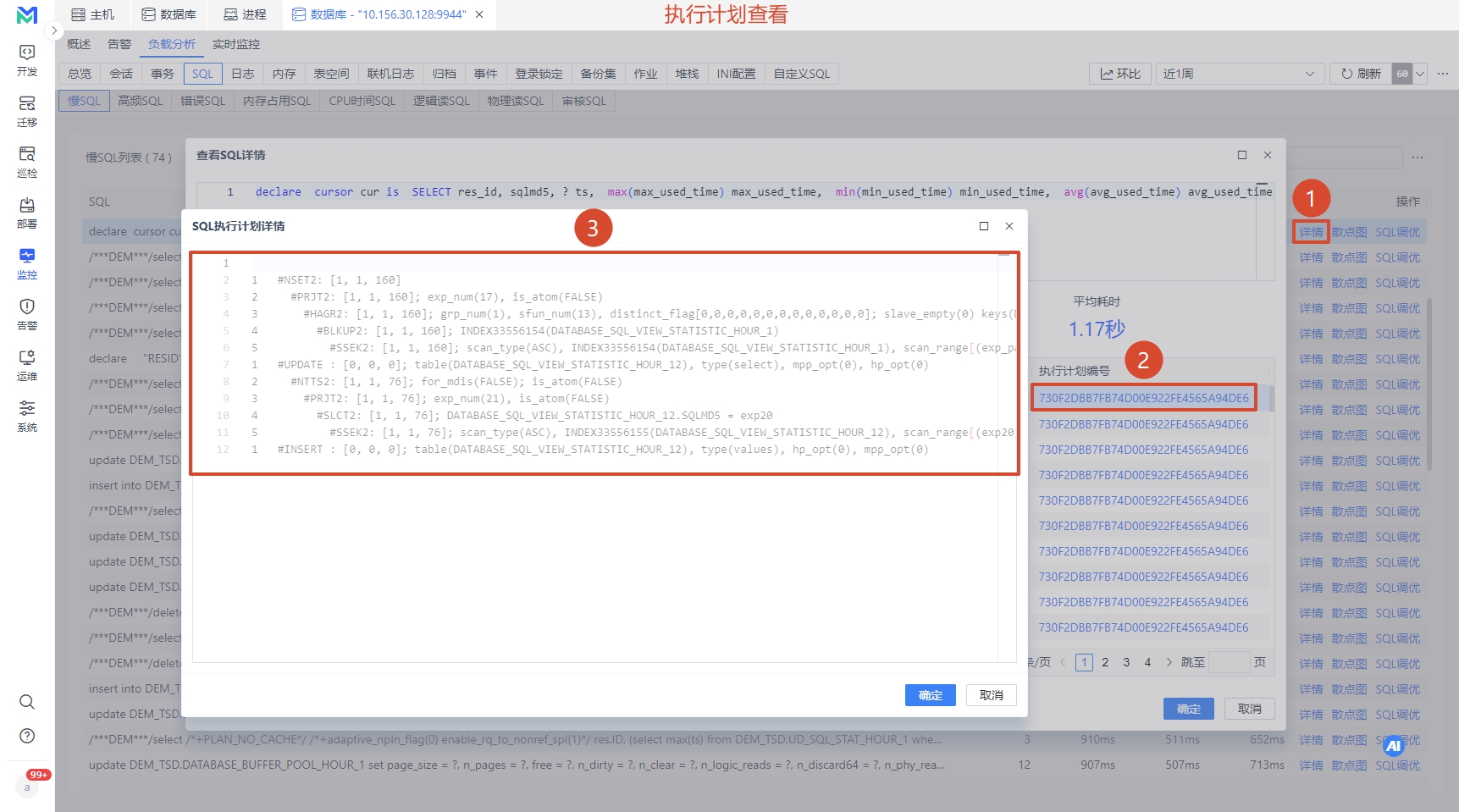
Task: Switch to 概述 menu
Action: coord(79,44)
